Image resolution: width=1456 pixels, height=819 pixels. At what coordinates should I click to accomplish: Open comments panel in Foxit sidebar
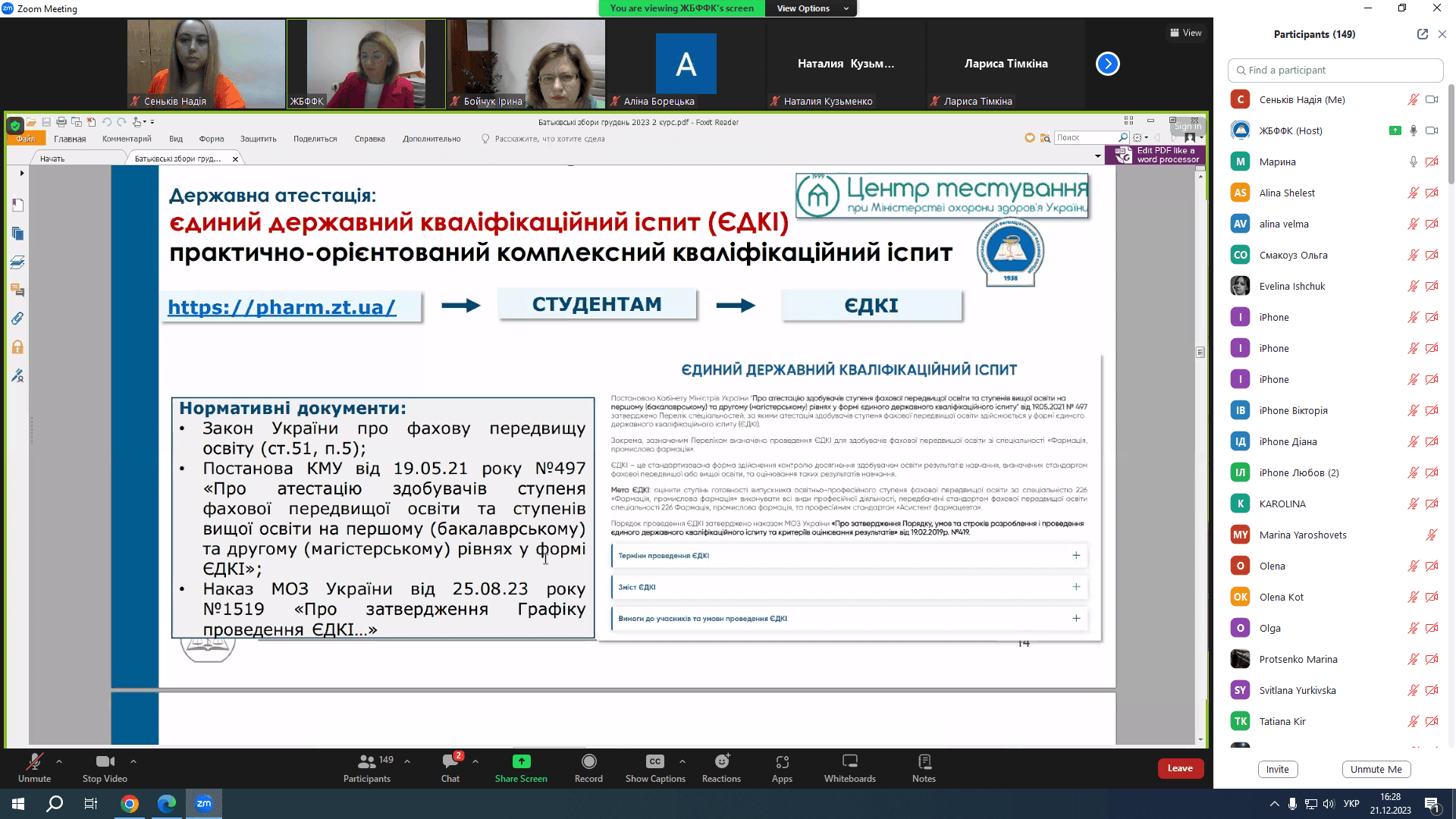tap(18, 290)
